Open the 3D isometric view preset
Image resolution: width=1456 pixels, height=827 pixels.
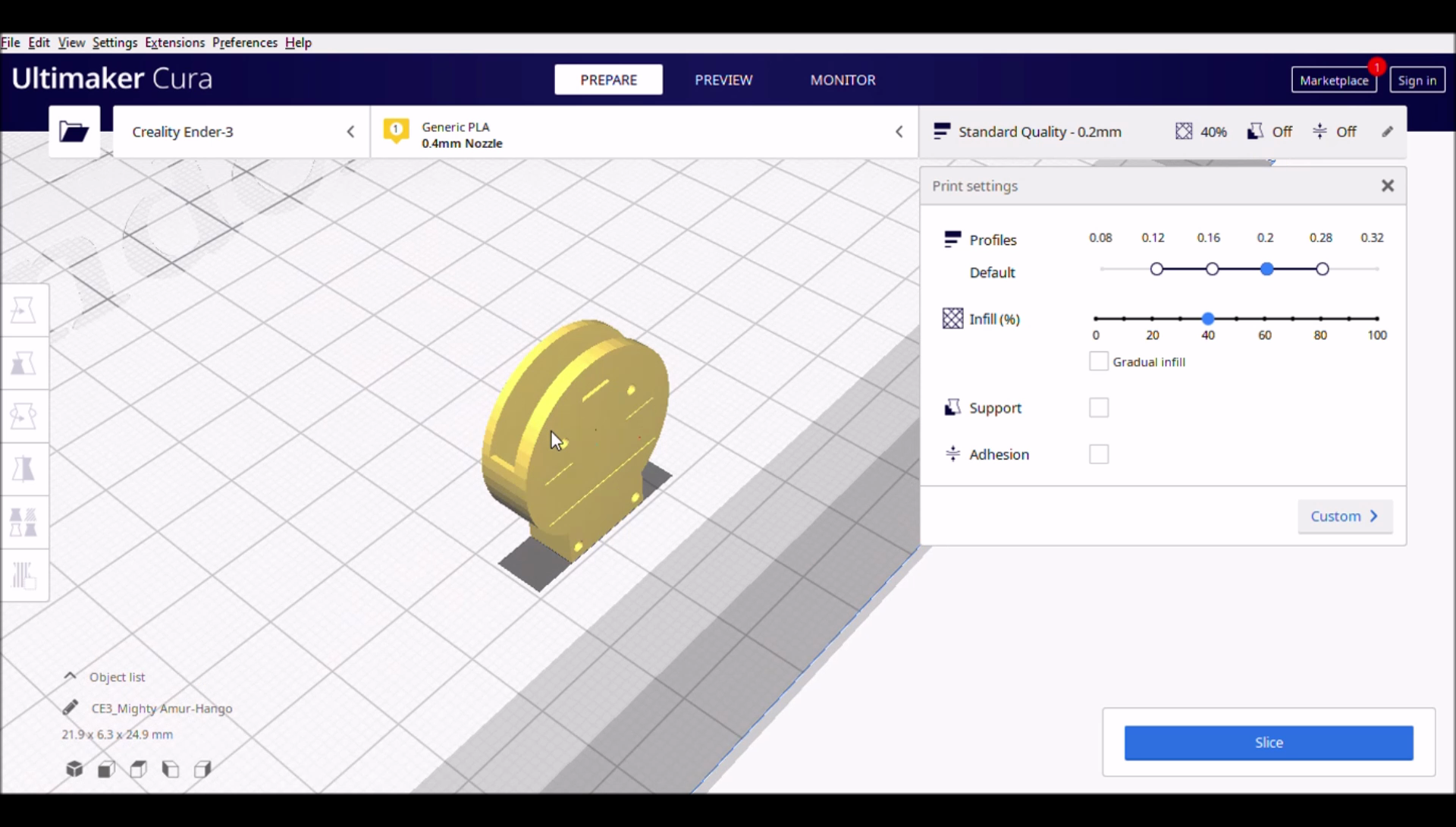pos(74,769)
